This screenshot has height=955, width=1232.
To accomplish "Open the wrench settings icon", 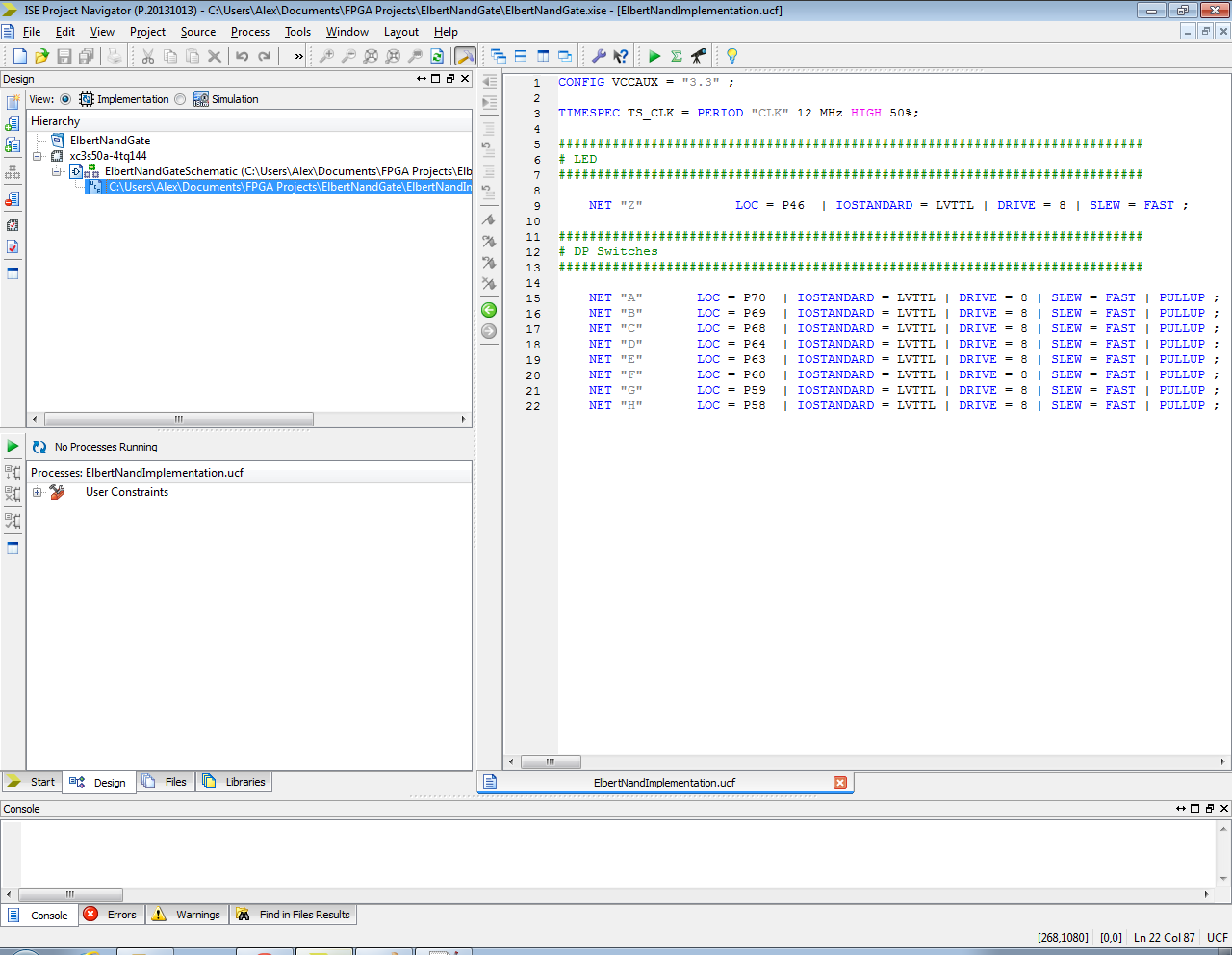I will (x=599, y=56).
